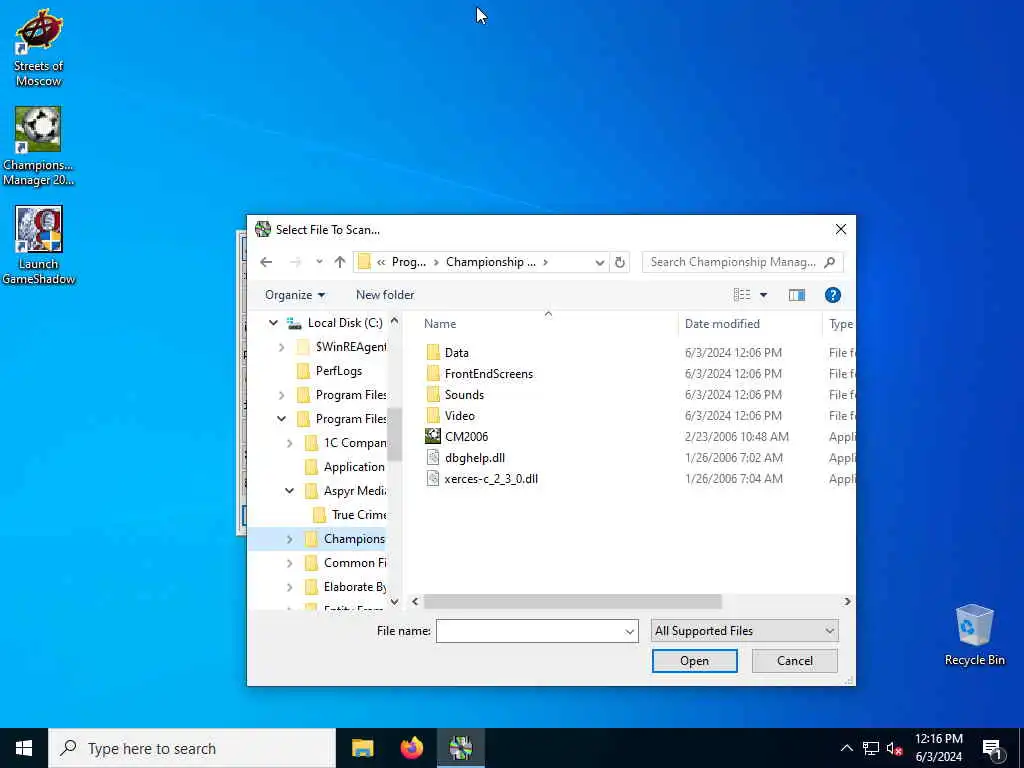The height and width of the screenshot is (768, 1024).
Task: Sort files by the Type column
Action: [840, 324]
